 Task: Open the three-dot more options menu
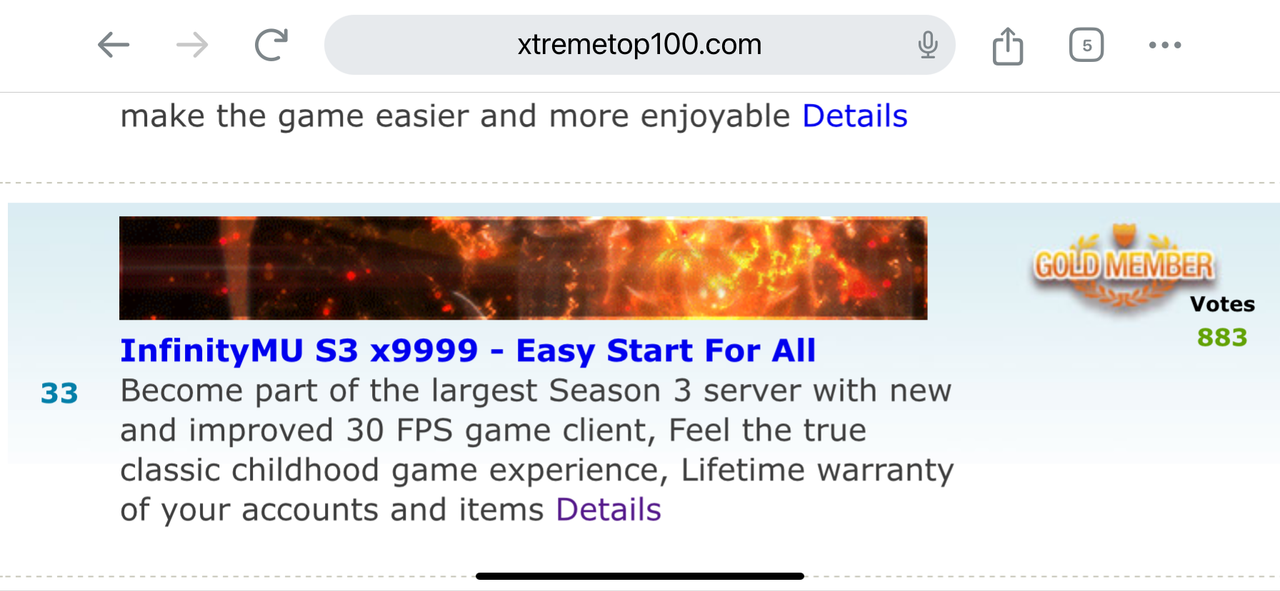click(1165, 45)
